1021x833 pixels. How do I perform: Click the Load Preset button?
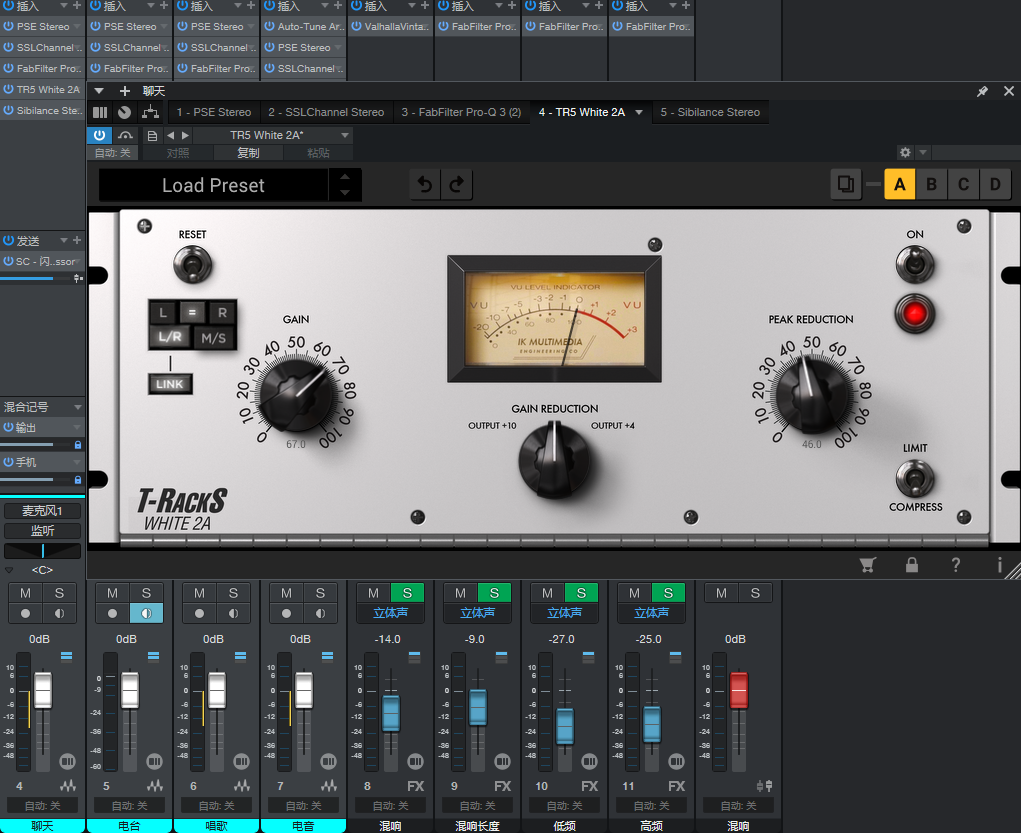pos(214,185)
